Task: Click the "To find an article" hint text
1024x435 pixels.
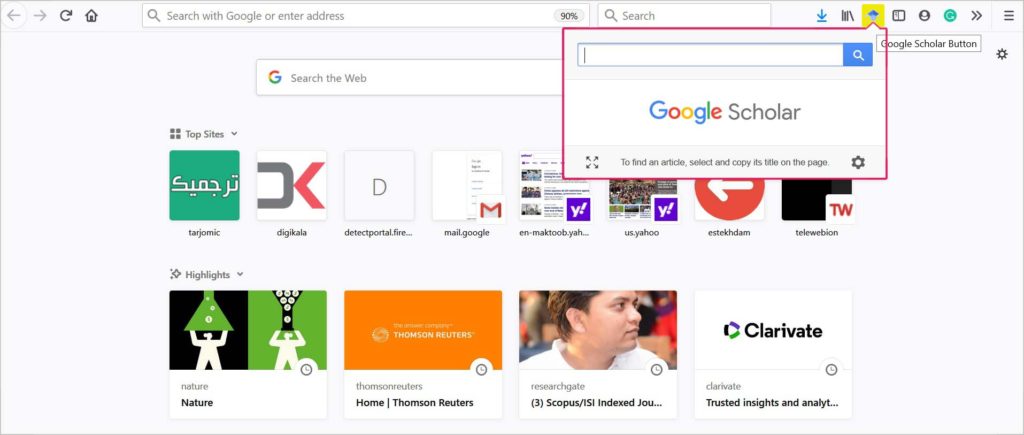Action: (x=725, y=162)
